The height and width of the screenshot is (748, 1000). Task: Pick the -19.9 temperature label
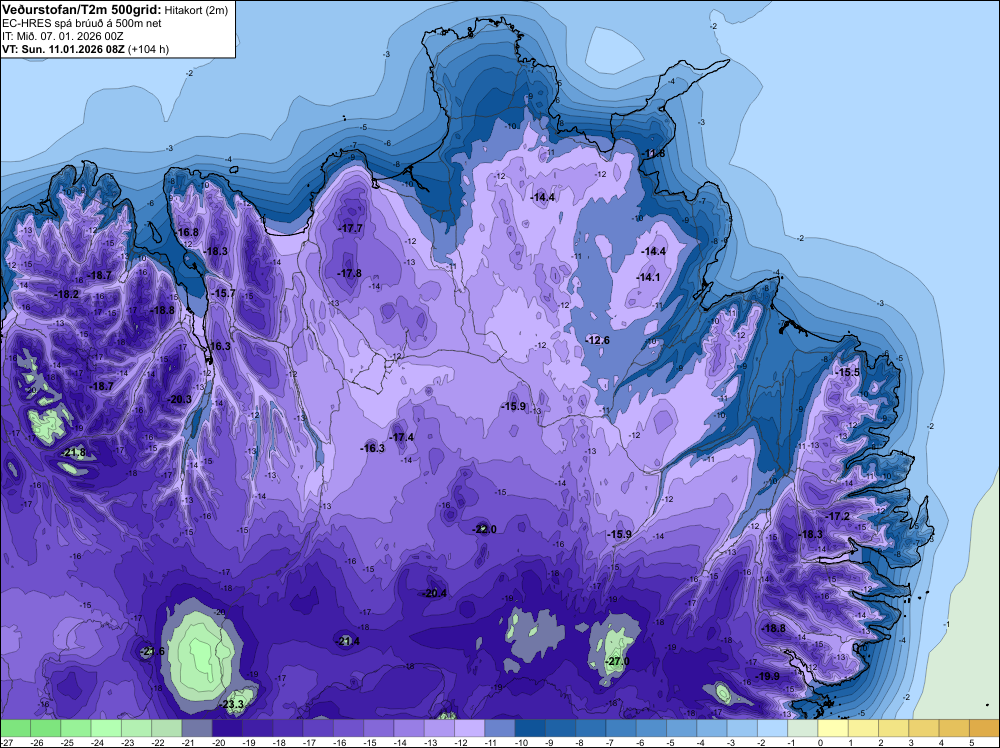click(x=767, y=677)
